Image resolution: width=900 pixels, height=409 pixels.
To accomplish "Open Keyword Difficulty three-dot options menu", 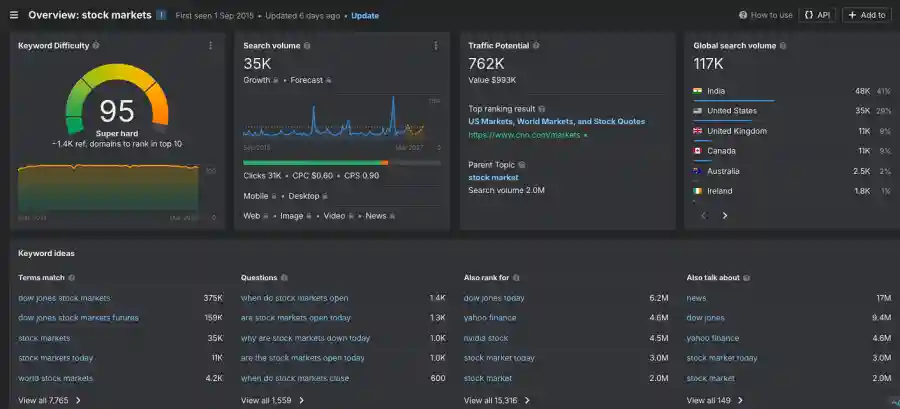I will point(210,46).
